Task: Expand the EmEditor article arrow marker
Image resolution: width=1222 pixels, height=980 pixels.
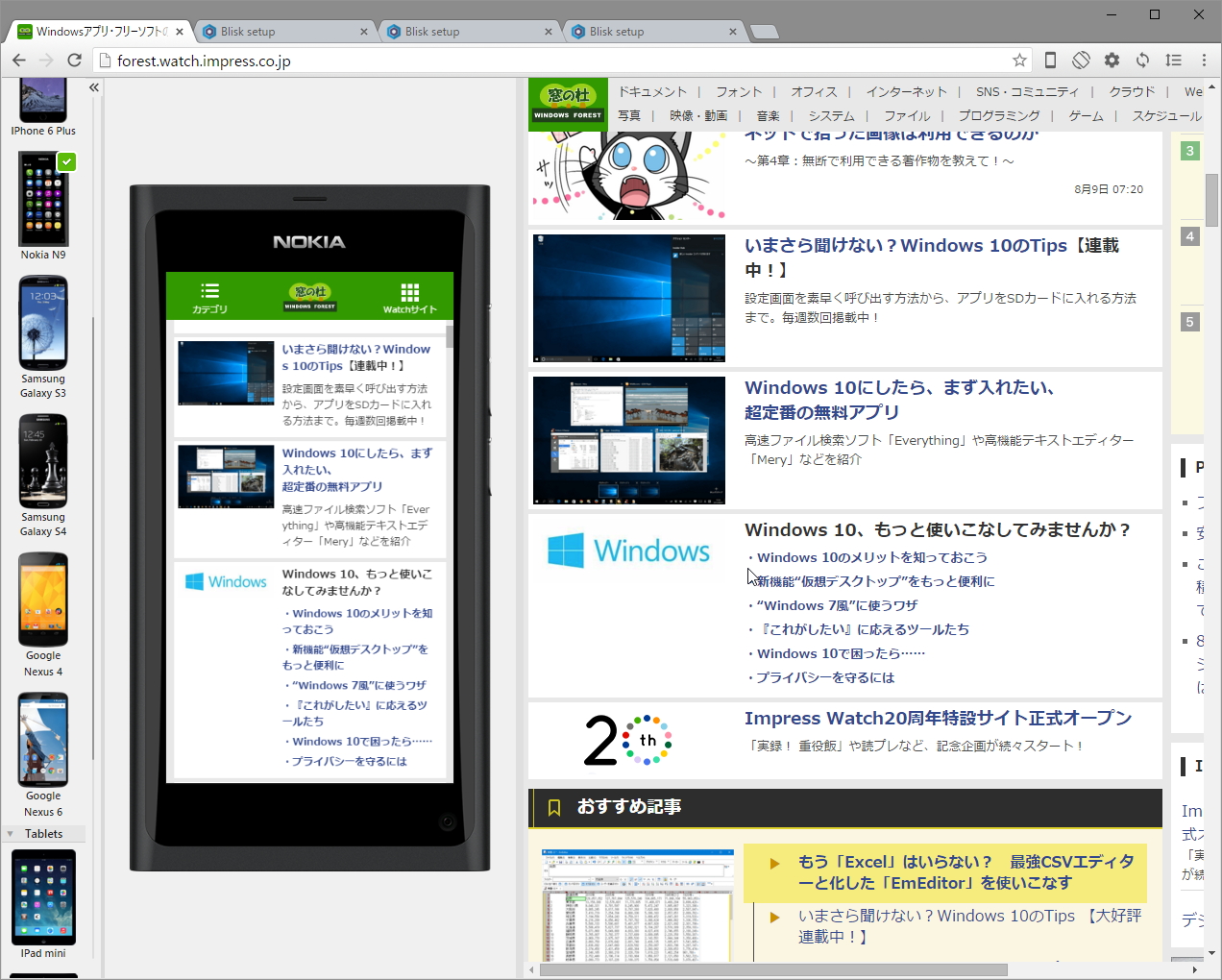Action: click(774, 862)
